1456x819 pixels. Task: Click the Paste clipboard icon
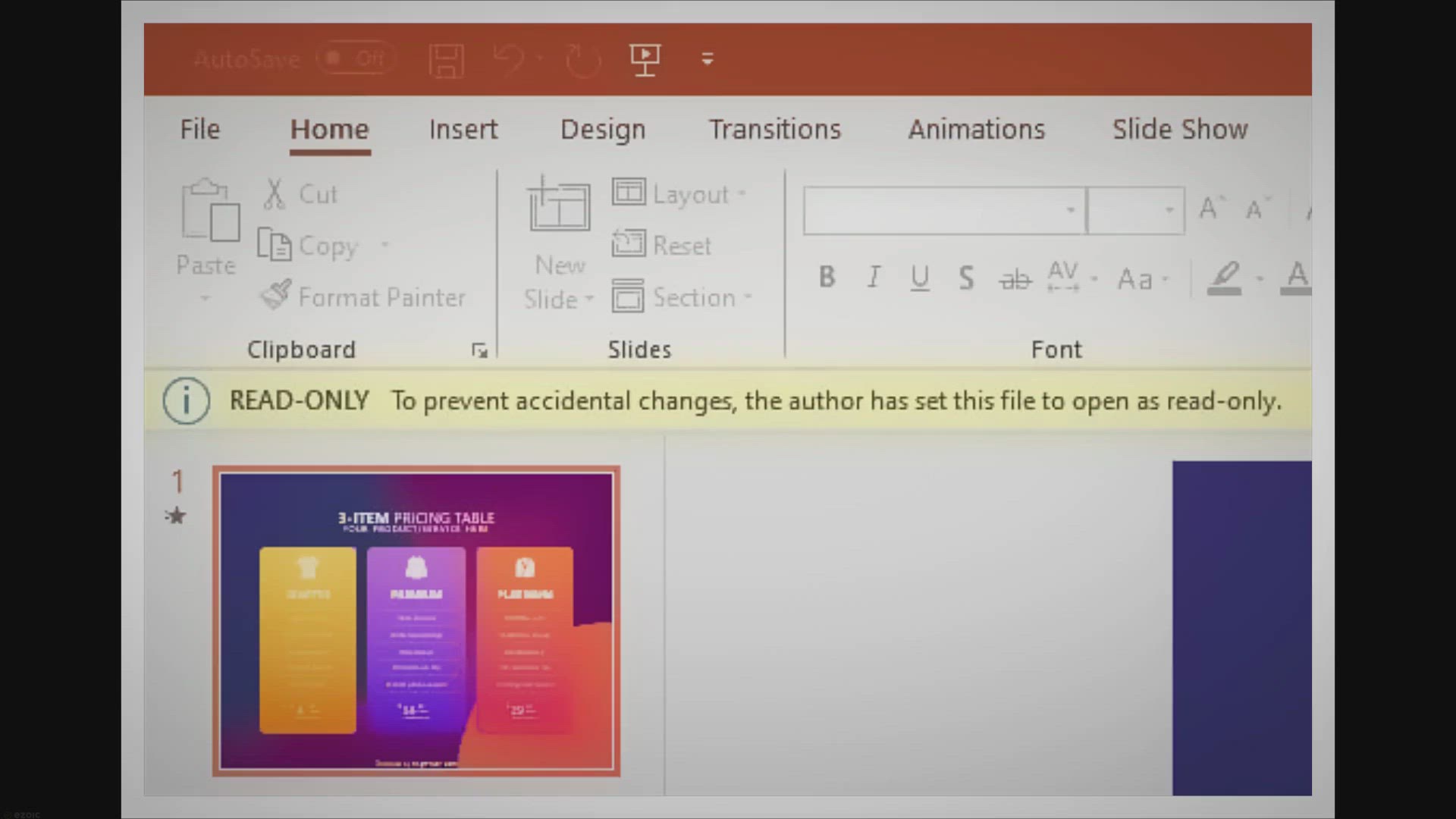(x=209, y=211)
